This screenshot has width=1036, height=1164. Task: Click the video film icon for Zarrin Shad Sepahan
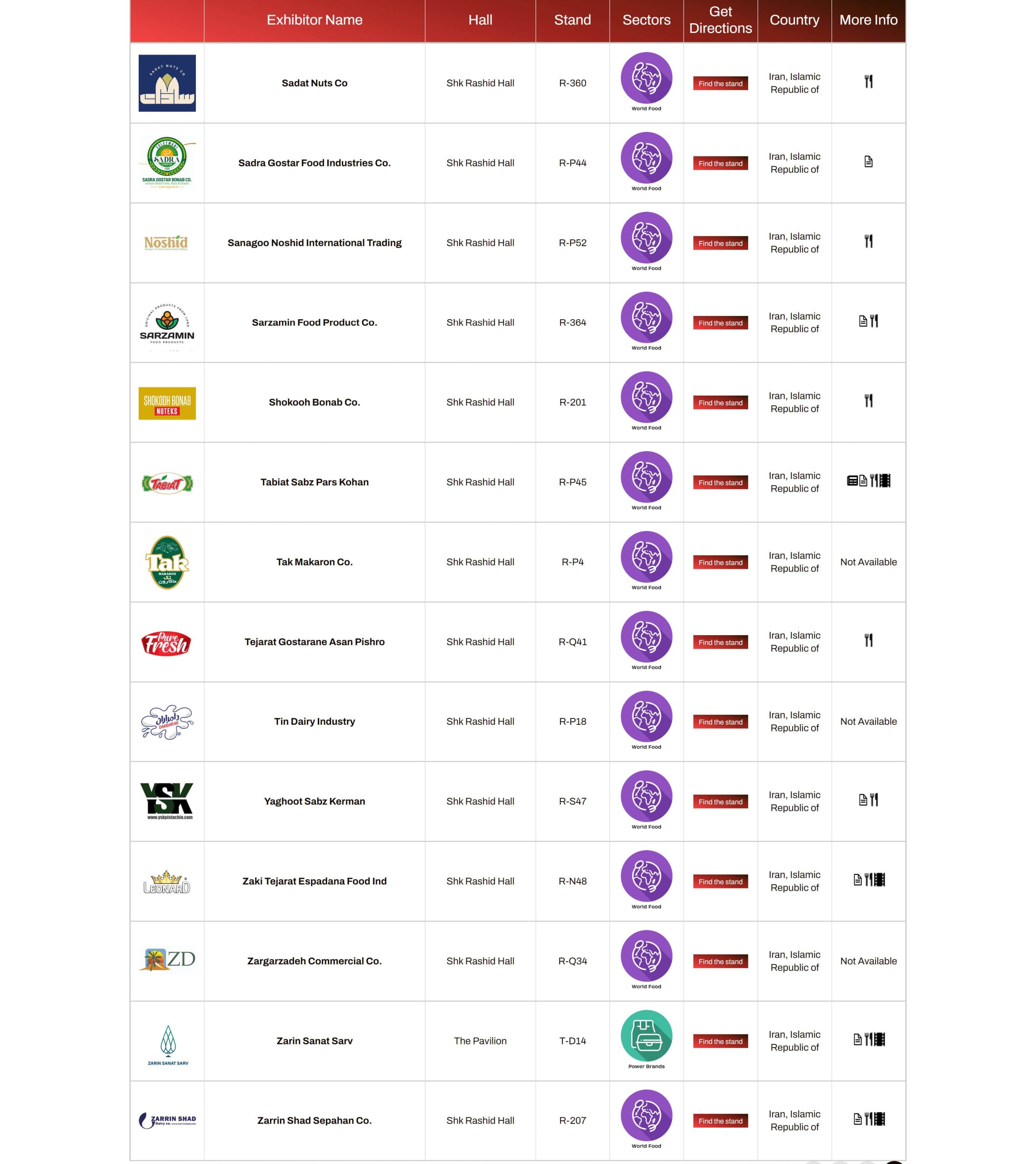tap(880, 1119)
